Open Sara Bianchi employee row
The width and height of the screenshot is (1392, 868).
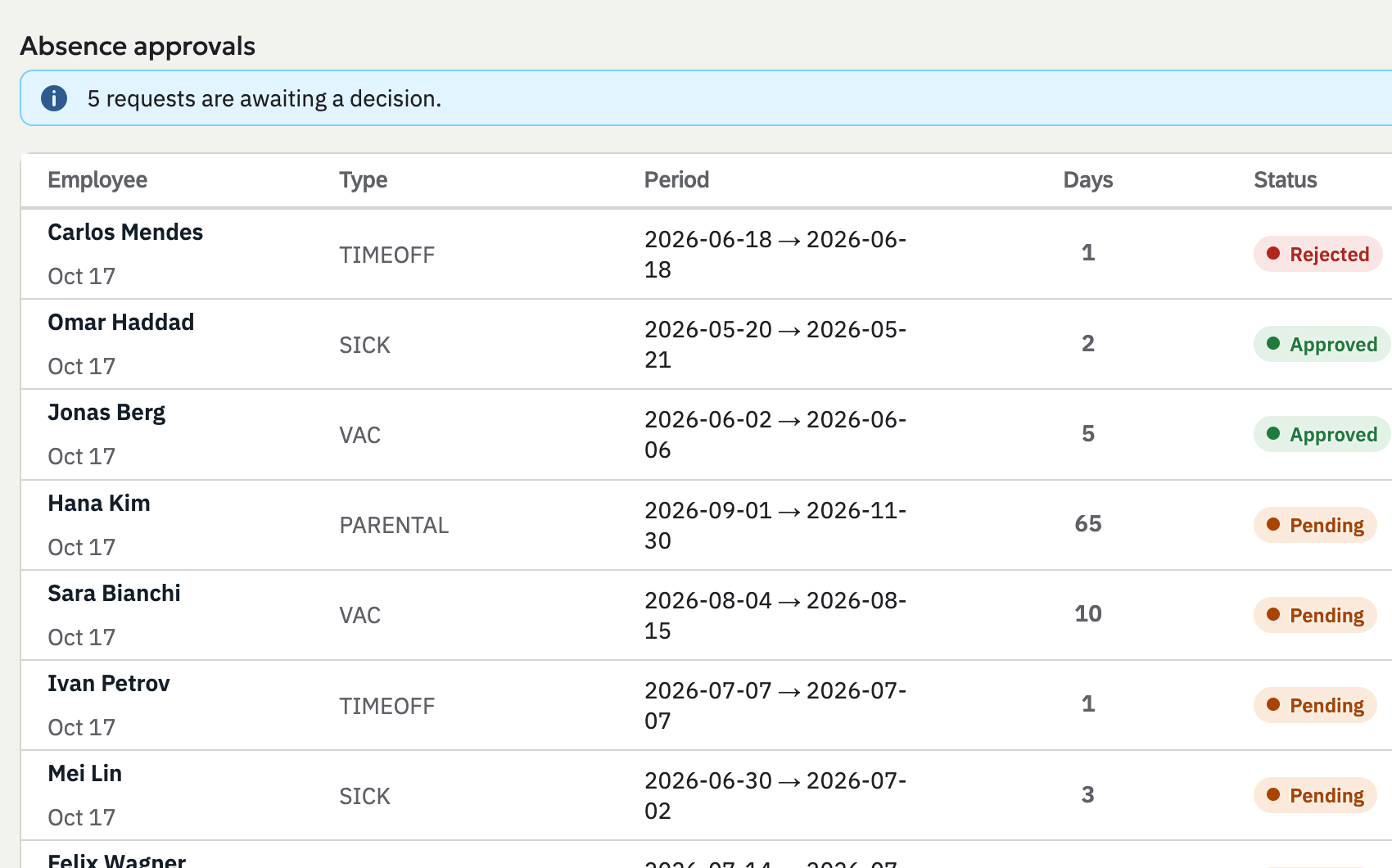706,615
